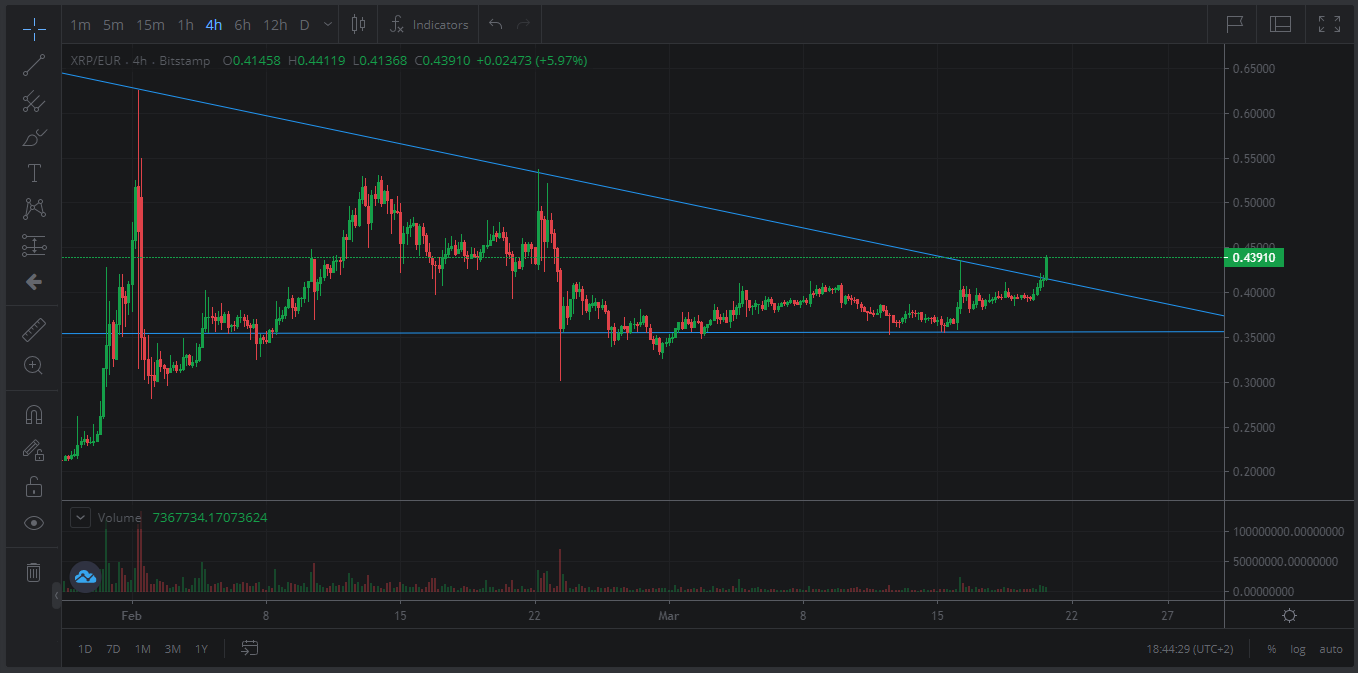Click the 0.65000 price axis label
The image size is (1358, 673).
pos(1254,69)
